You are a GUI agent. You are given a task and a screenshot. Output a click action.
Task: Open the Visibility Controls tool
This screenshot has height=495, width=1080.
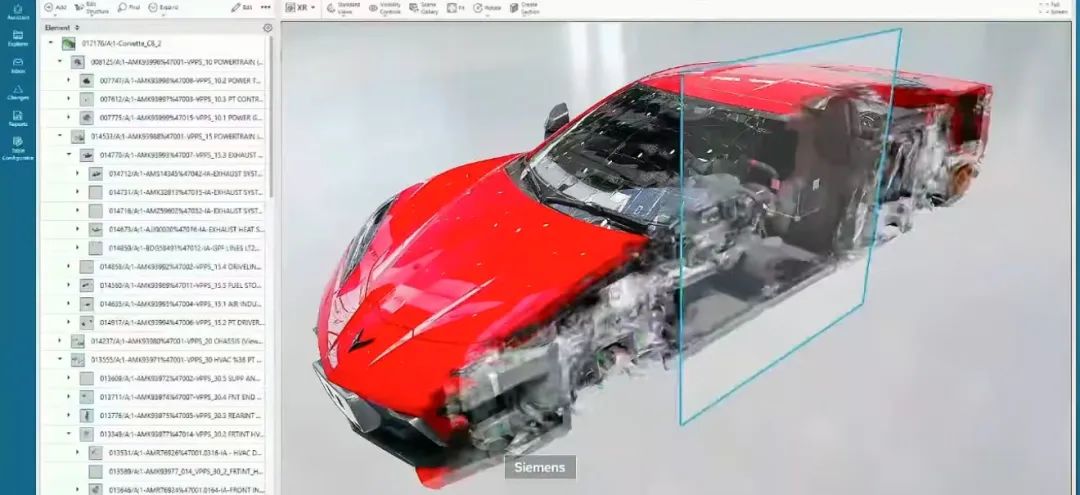coord(385,7)
